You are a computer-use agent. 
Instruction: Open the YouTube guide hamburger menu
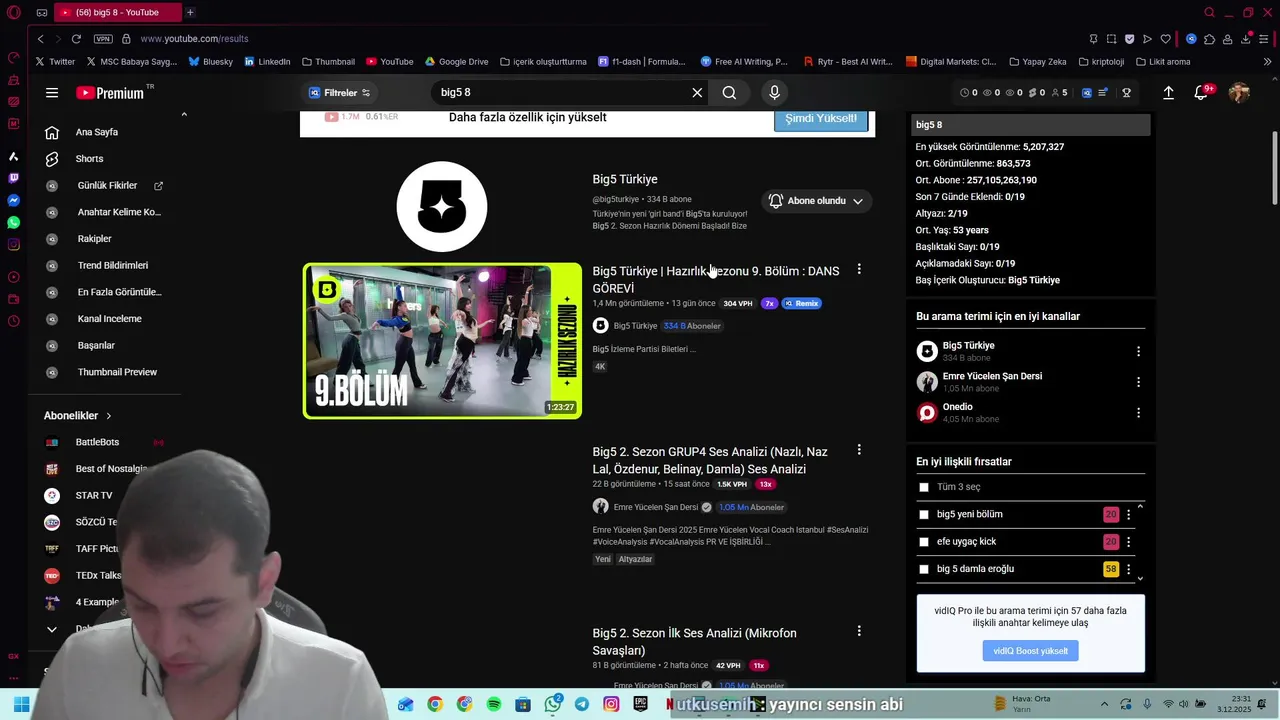[52, 93]
